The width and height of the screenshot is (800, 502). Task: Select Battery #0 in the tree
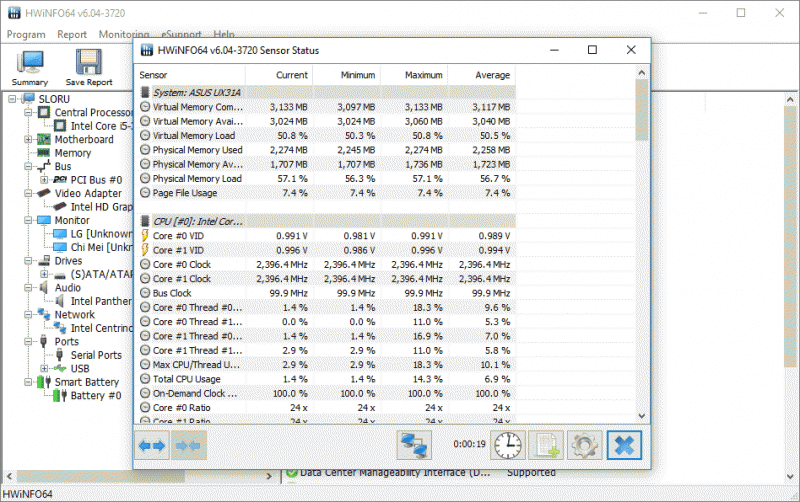pos(96,395)
